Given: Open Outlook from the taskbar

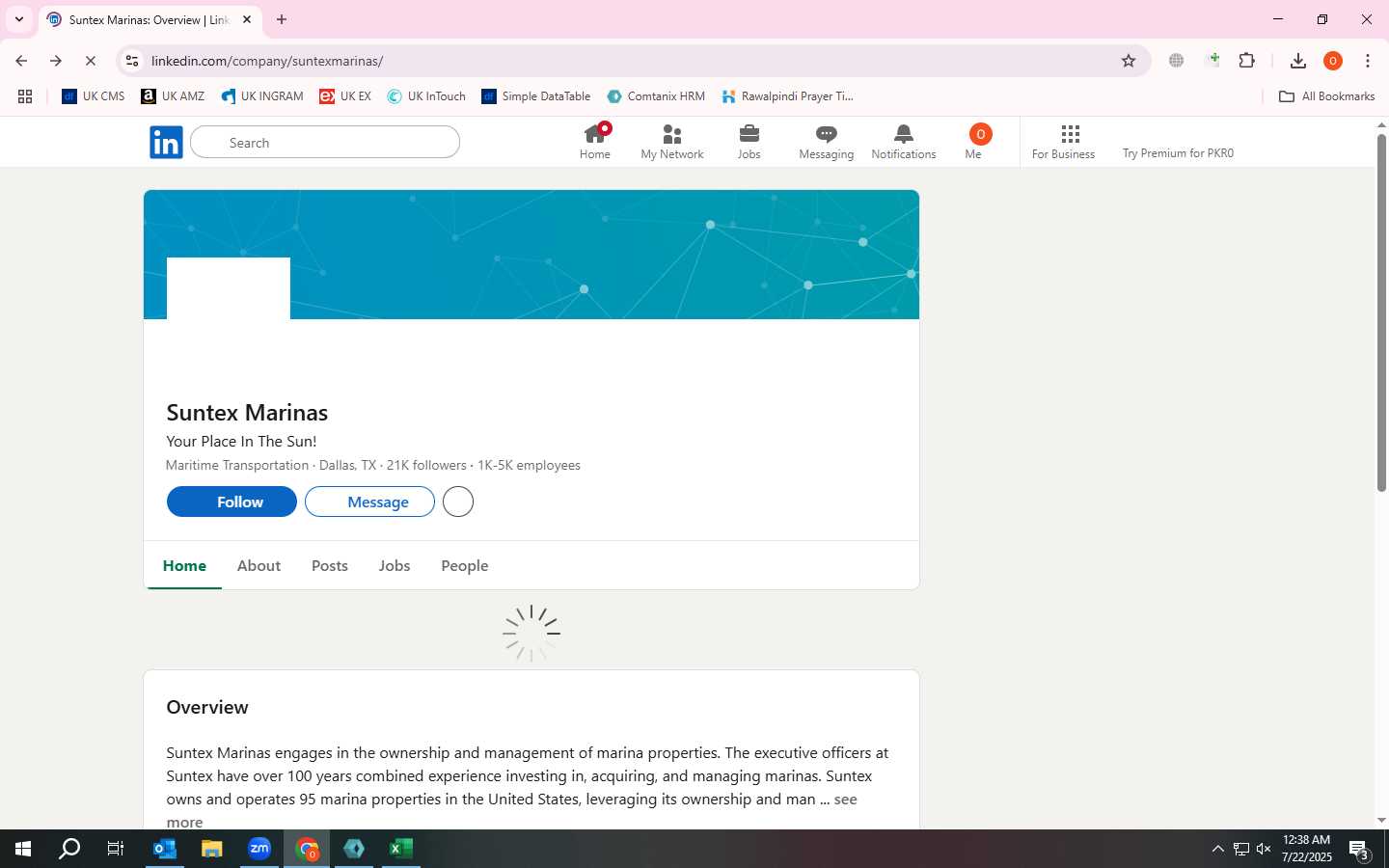Looking at the screenshot, I should click(165, 849).
